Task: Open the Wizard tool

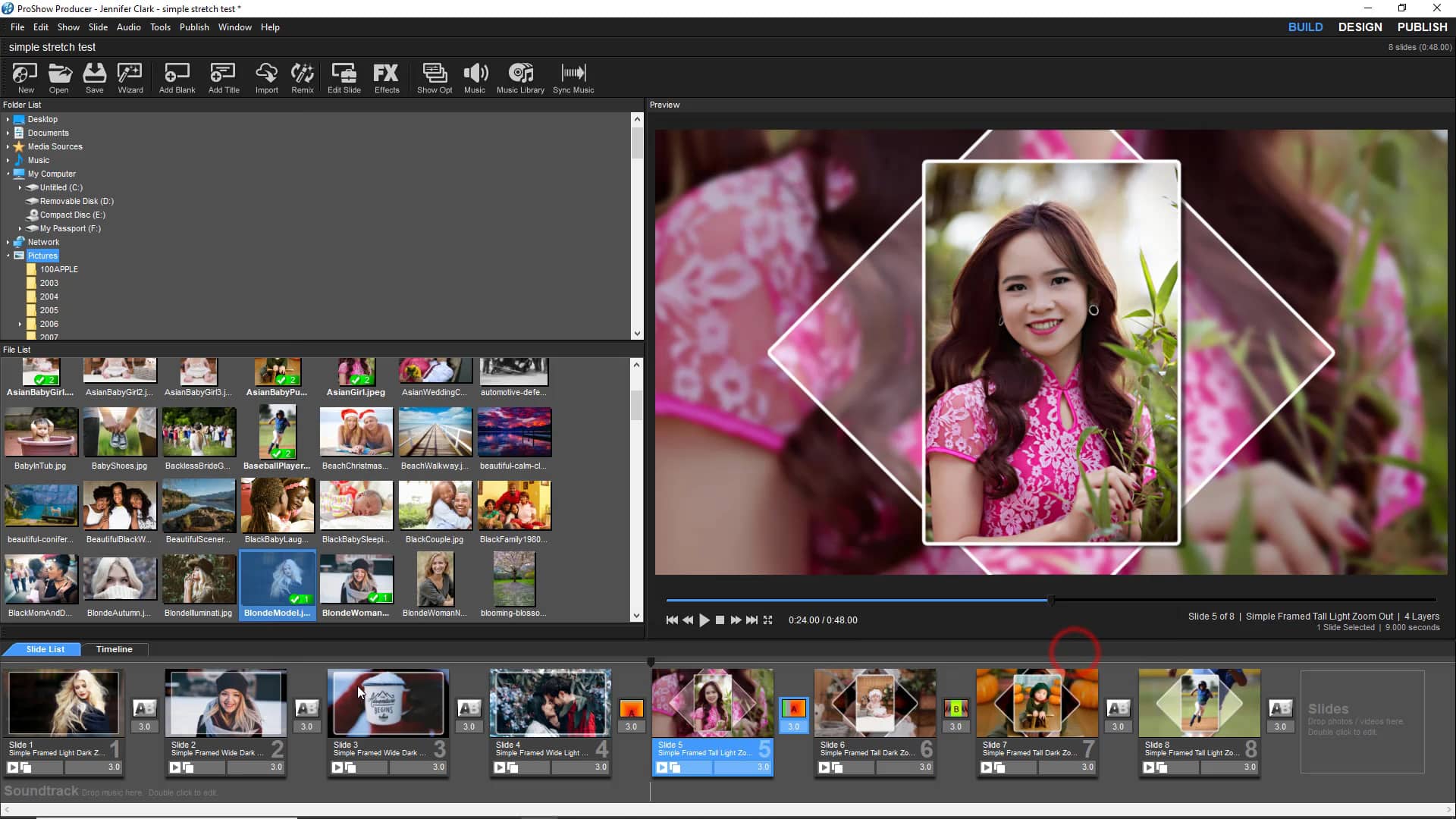Action: point(130,76)
